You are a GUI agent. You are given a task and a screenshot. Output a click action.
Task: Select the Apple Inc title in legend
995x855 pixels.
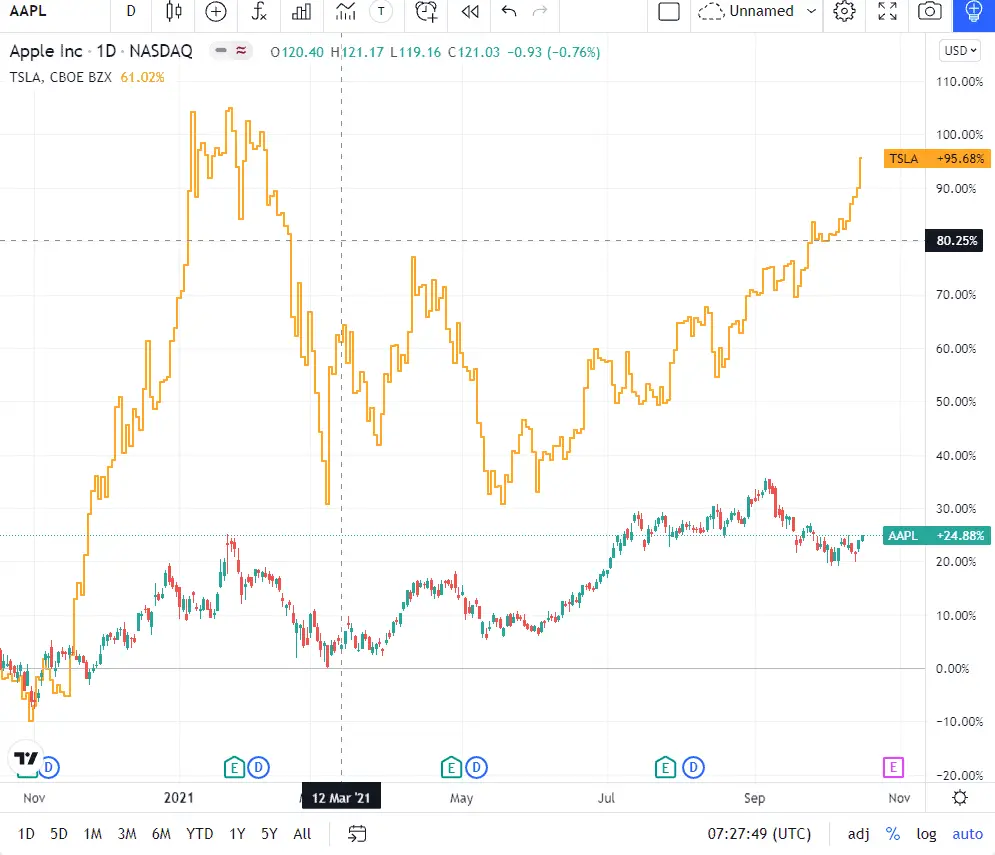[x=46, y=51]
